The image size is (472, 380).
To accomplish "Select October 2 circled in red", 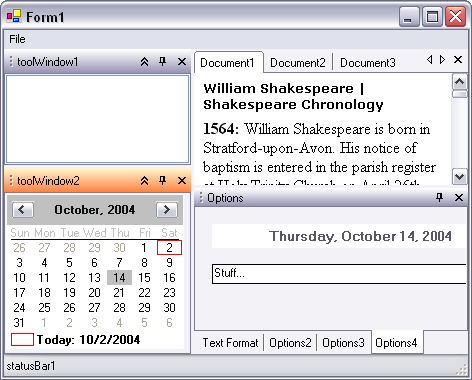I will (169, 248).
